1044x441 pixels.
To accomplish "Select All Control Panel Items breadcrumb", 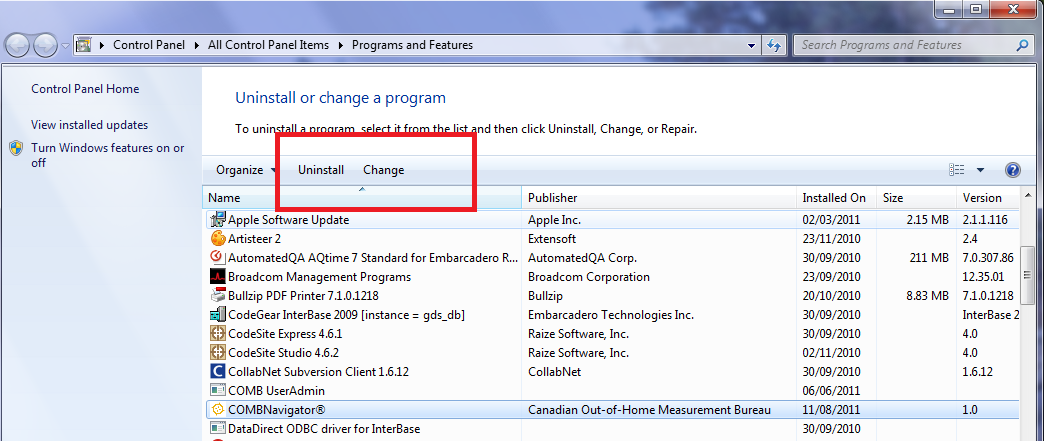I will pyautogui.click(x=268, y=45).
